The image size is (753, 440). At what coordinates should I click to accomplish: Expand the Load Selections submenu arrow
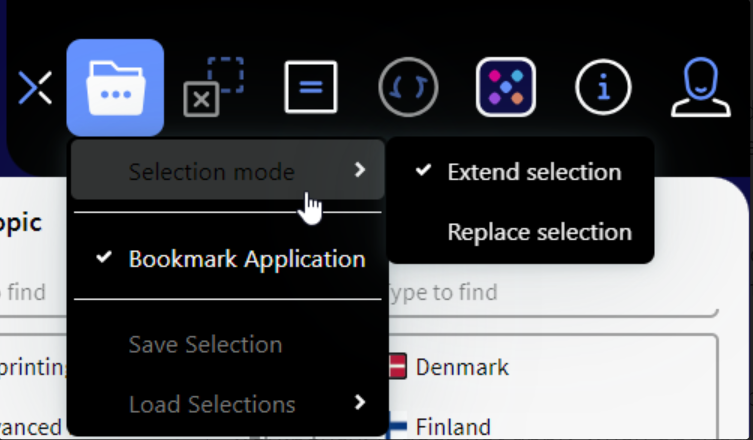pos(360,403)
